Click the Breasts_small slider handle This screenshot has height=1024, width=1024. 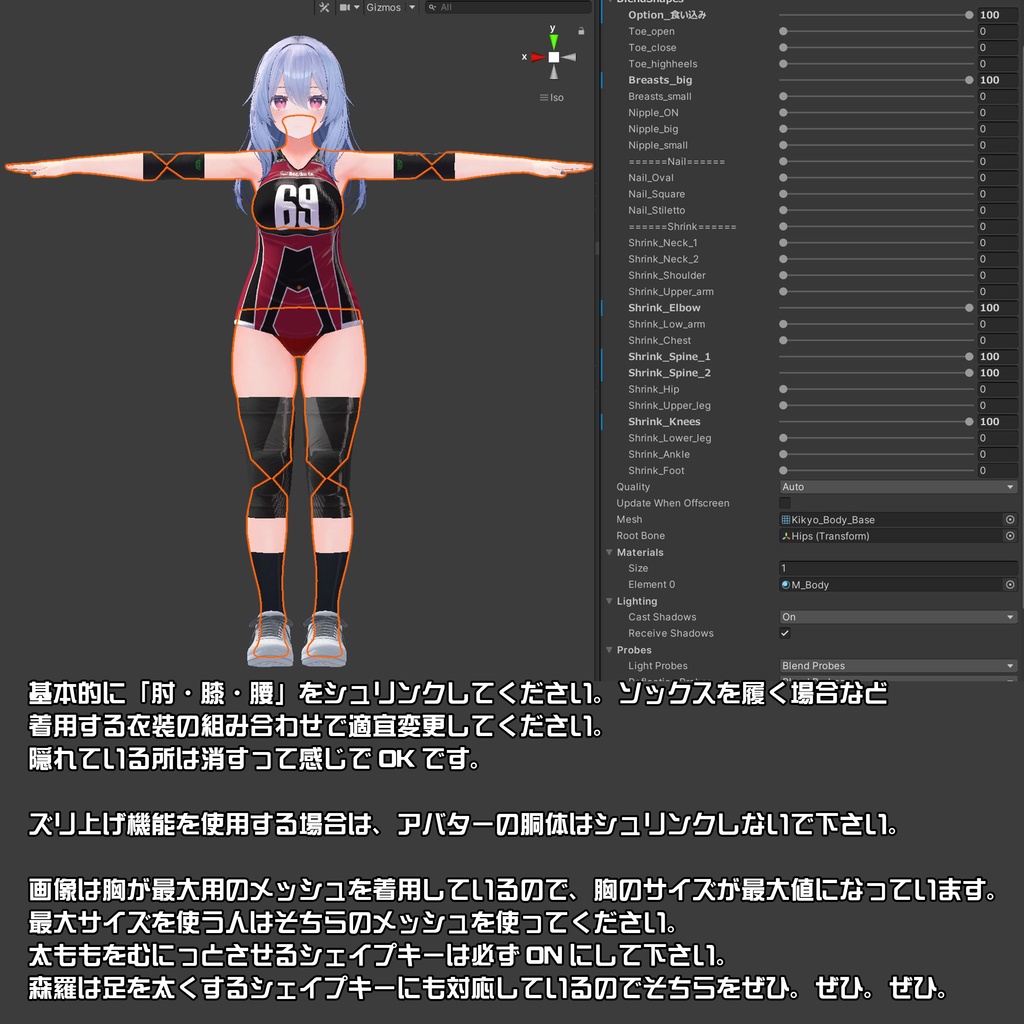click(x=783, y=96)
